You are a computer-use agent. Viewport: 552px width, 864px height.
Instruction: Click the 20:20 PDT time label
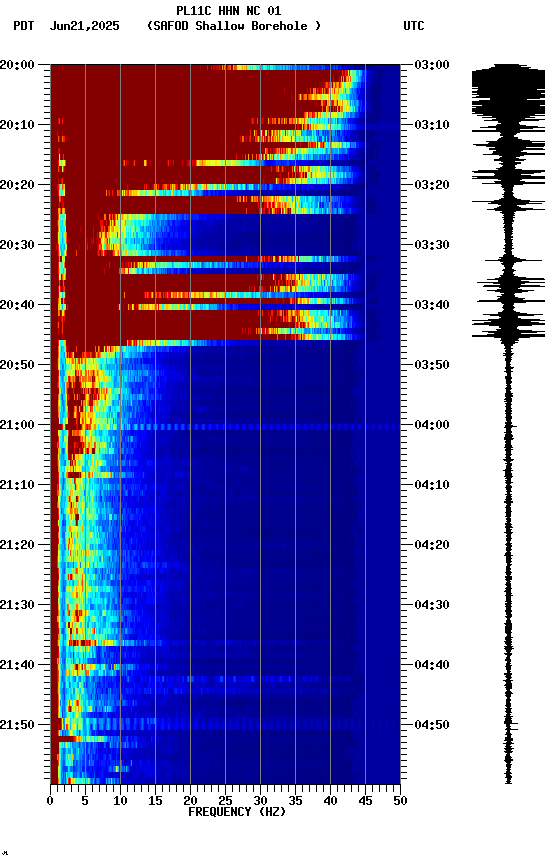click(x=17, y=185)
